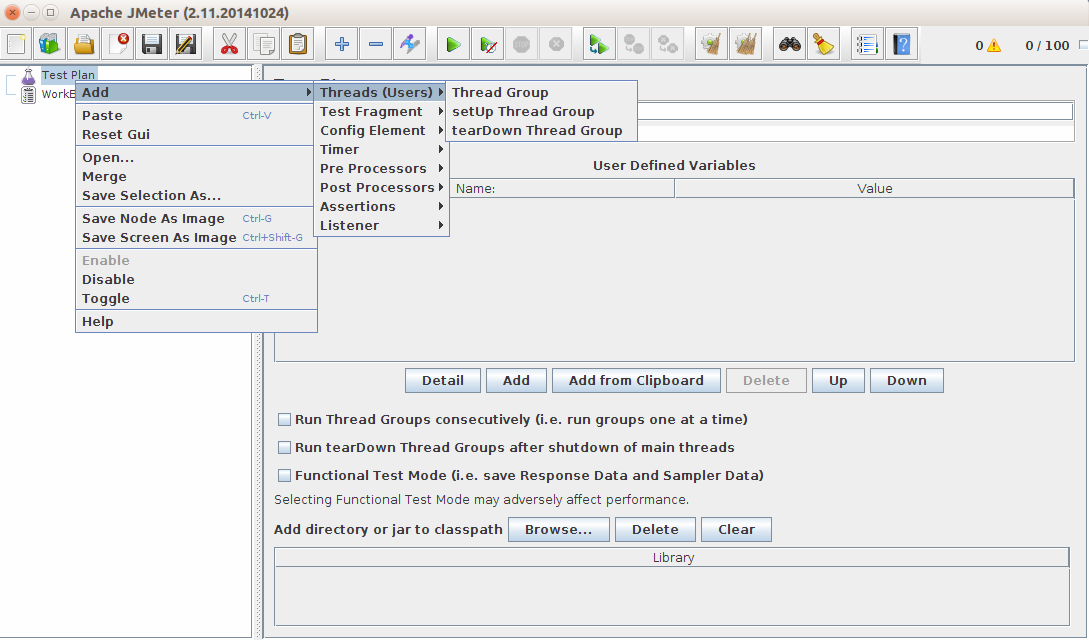The width and height of the screenshot is (1089, 640).
Task: Click the Remote Start All icon
Action: pos(599,44)
